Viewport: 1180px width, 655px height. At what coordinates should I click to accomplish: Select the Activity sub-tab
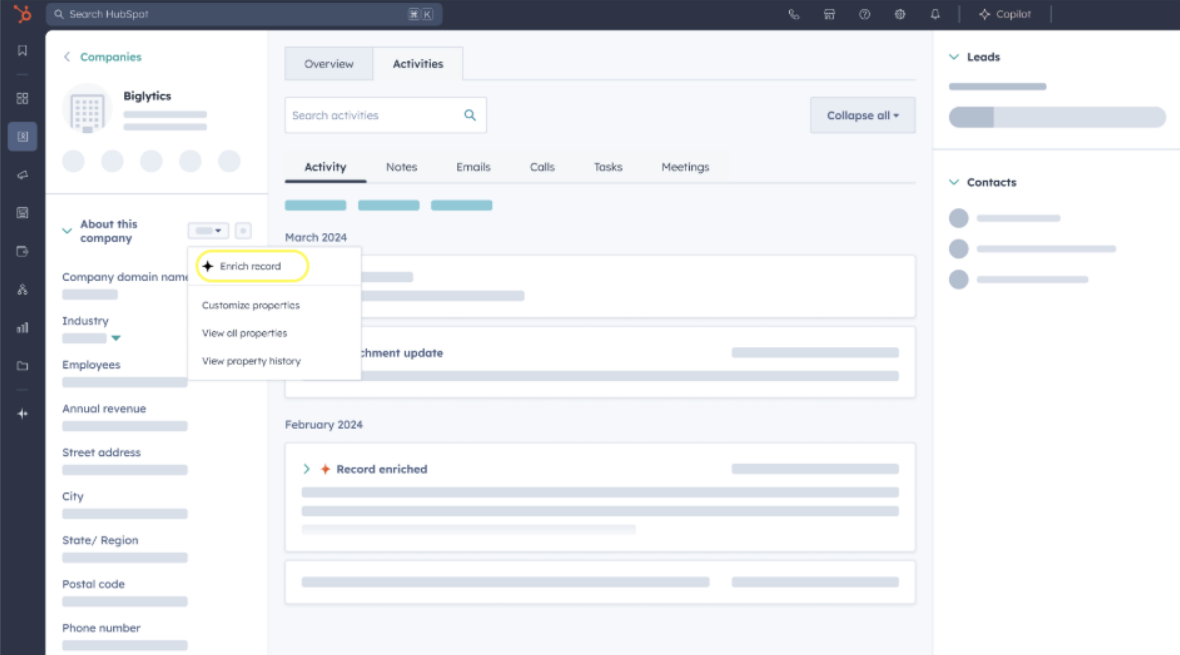click(325, 167)
